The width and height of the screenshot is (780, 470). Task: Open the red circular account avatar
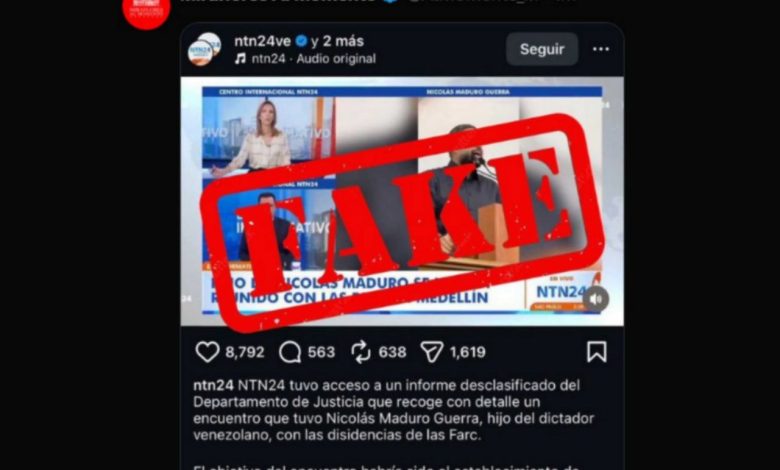click(146, 12)
